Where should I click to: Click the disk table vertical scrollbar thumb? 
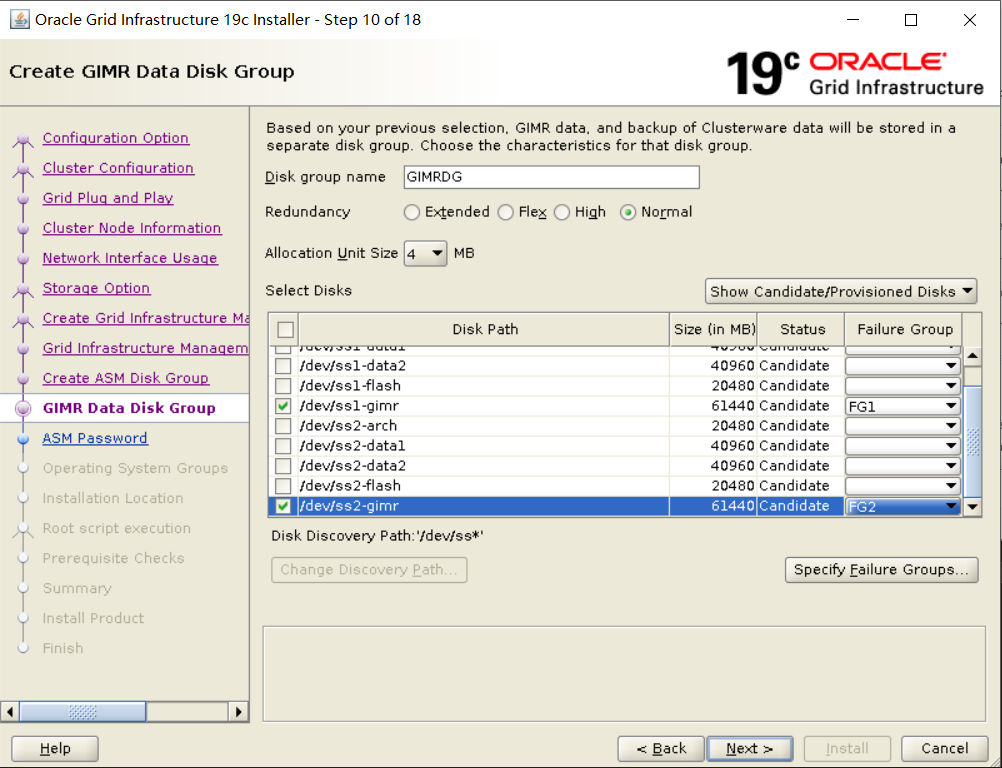point(972,441)
